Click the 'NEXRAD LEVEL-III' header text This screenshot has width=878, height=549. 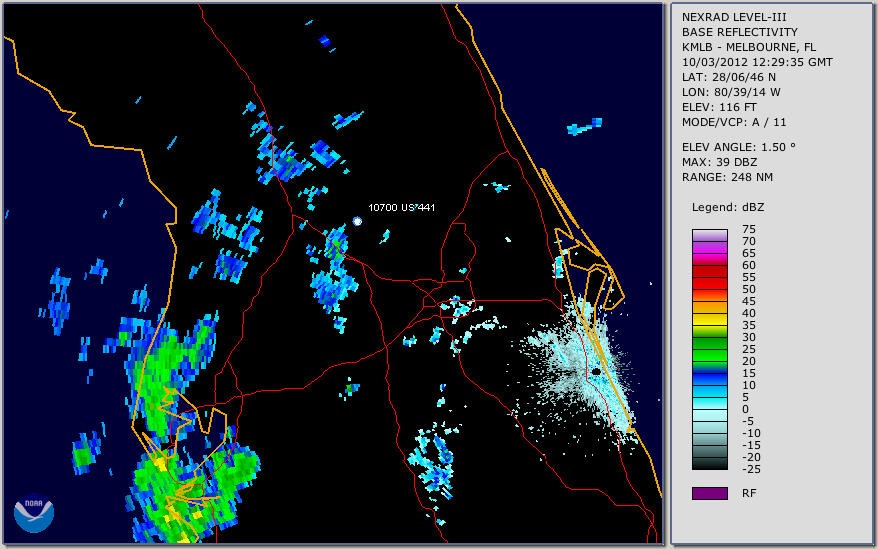[734, 17]
